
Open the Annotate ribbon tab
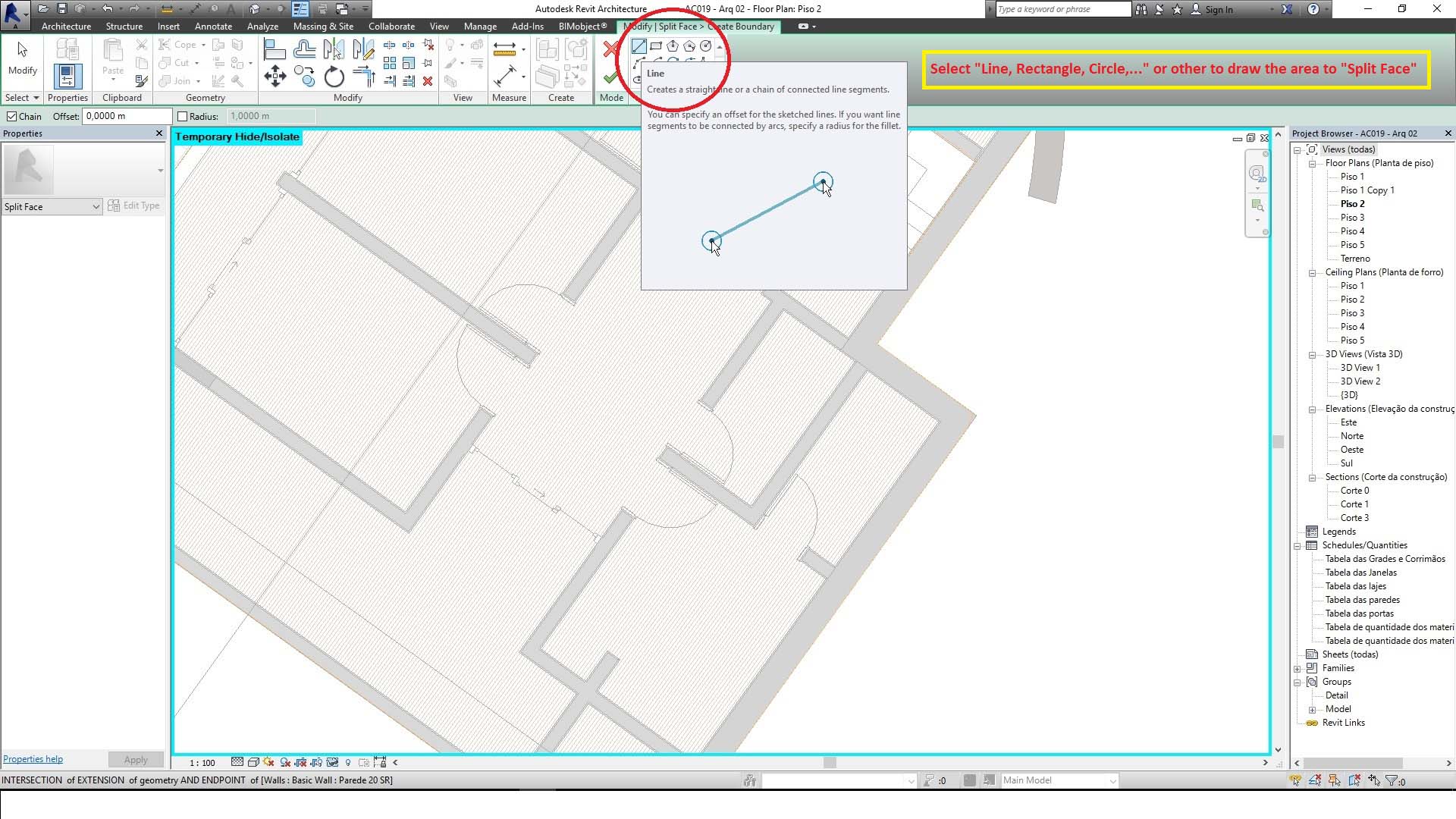click(x=213, y=26)
